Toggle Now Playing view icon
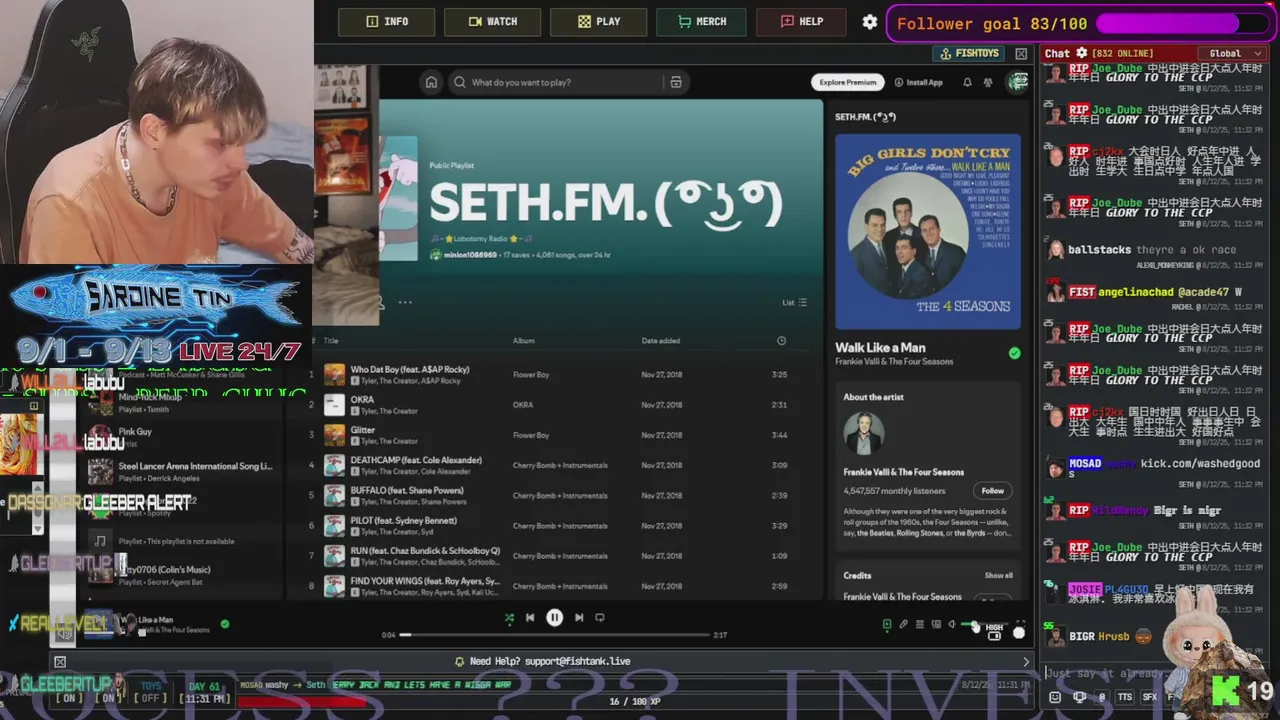Image resolution: width=1280 pixels, height=720 pixels. coord(886,625)
